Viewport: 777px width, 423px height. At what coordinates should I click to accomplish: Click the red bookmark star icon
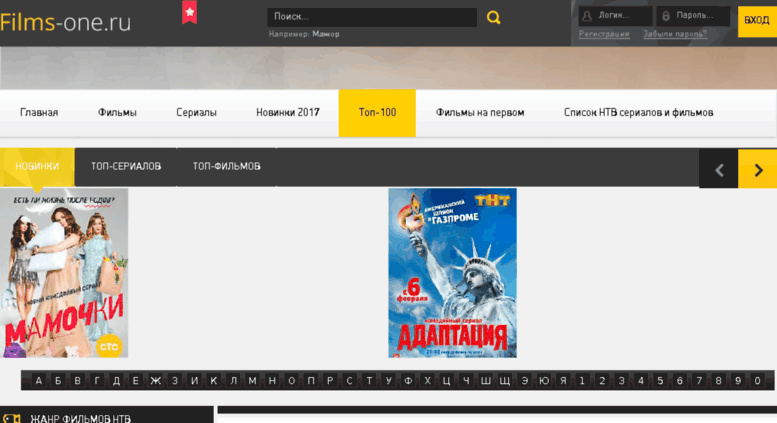pyautogui.click(x=189, y=12)
